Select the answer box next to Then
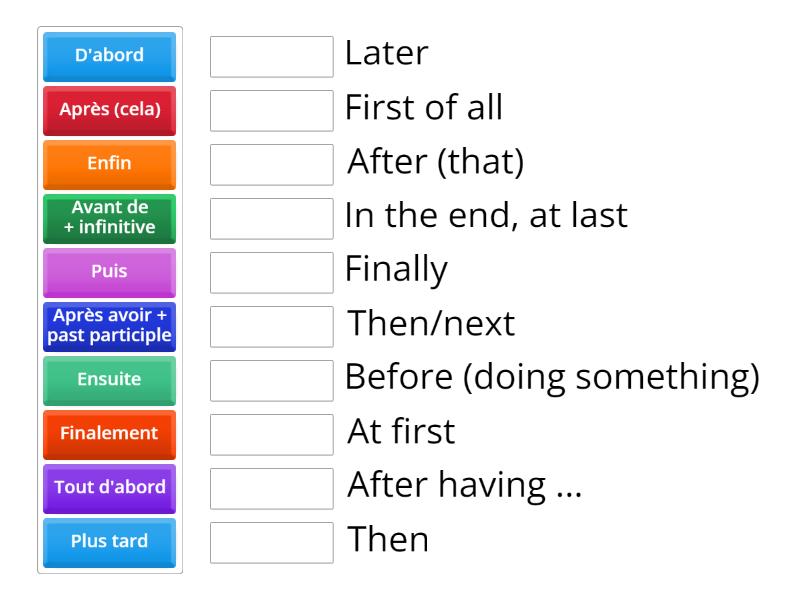The width and height of the screenshot is (800, 600). (x=272, y=542)
